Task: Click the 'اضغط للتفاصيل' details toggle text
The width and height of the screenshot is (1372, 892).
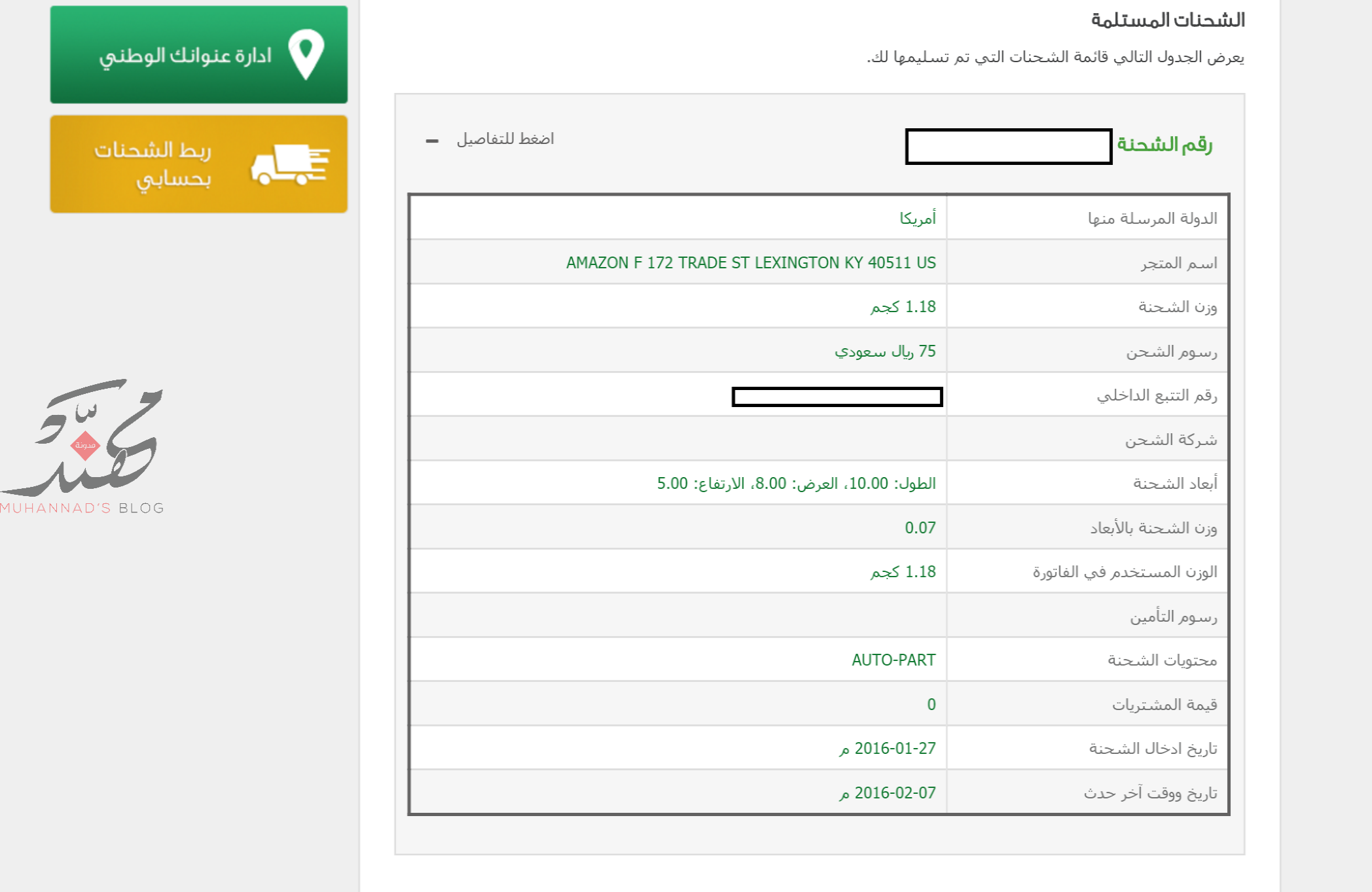Action: pyautogui.click(x=505, y=139)
